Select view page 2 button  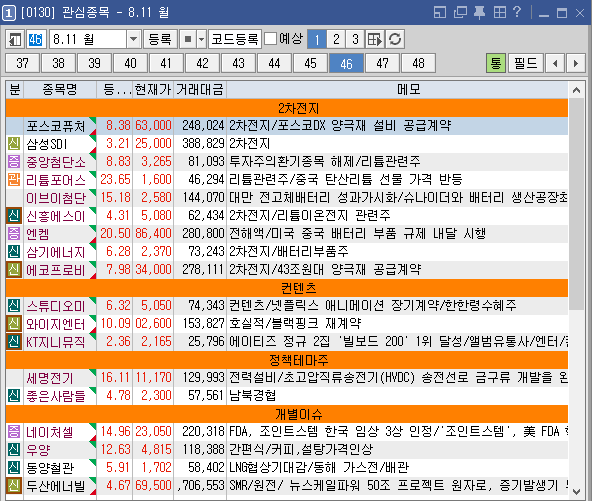(x=336, y=39)
